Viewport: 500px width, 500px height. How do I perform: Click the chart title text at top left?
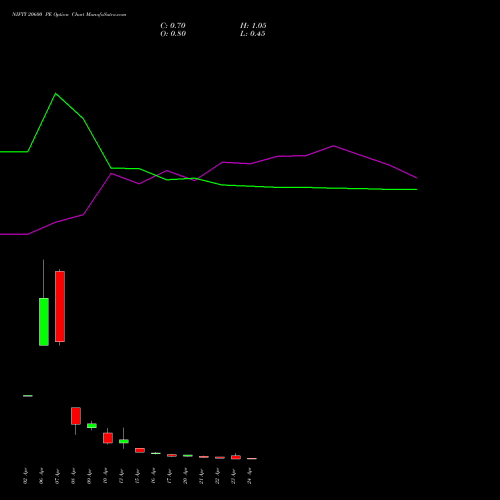[x=69, y=15]
